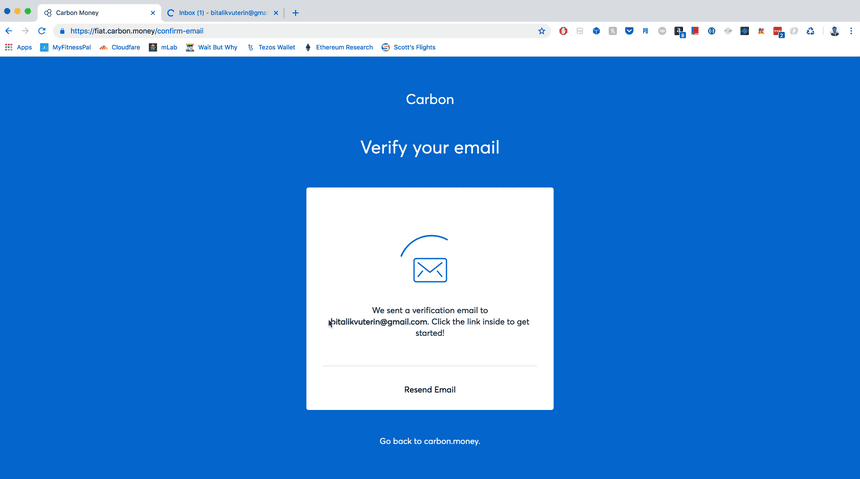Reload the page with the refresh icon
The image size is (860, 479).
42,31
